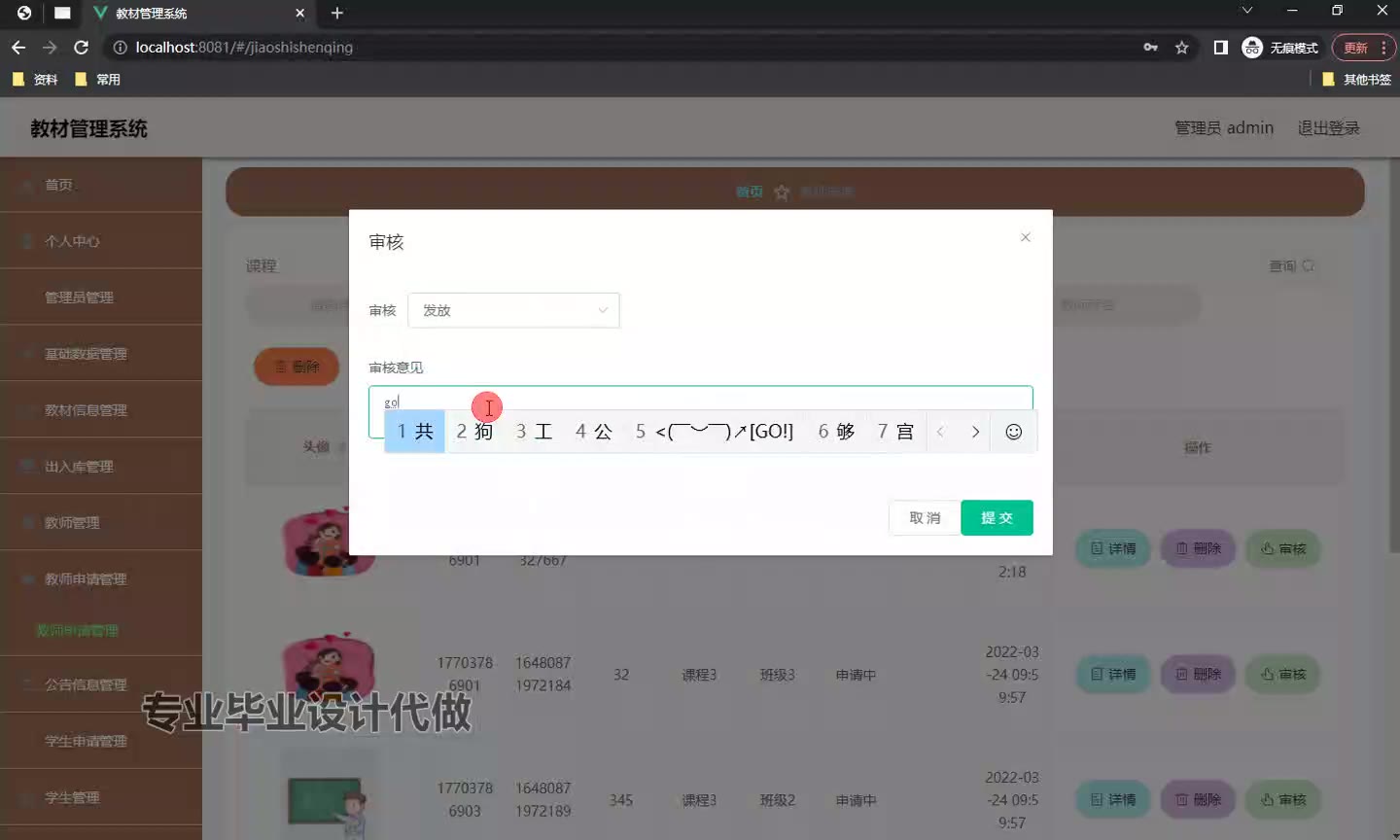Open 首页 in the sidebar
The image size is (1400, 840).
tap(101, 185)
